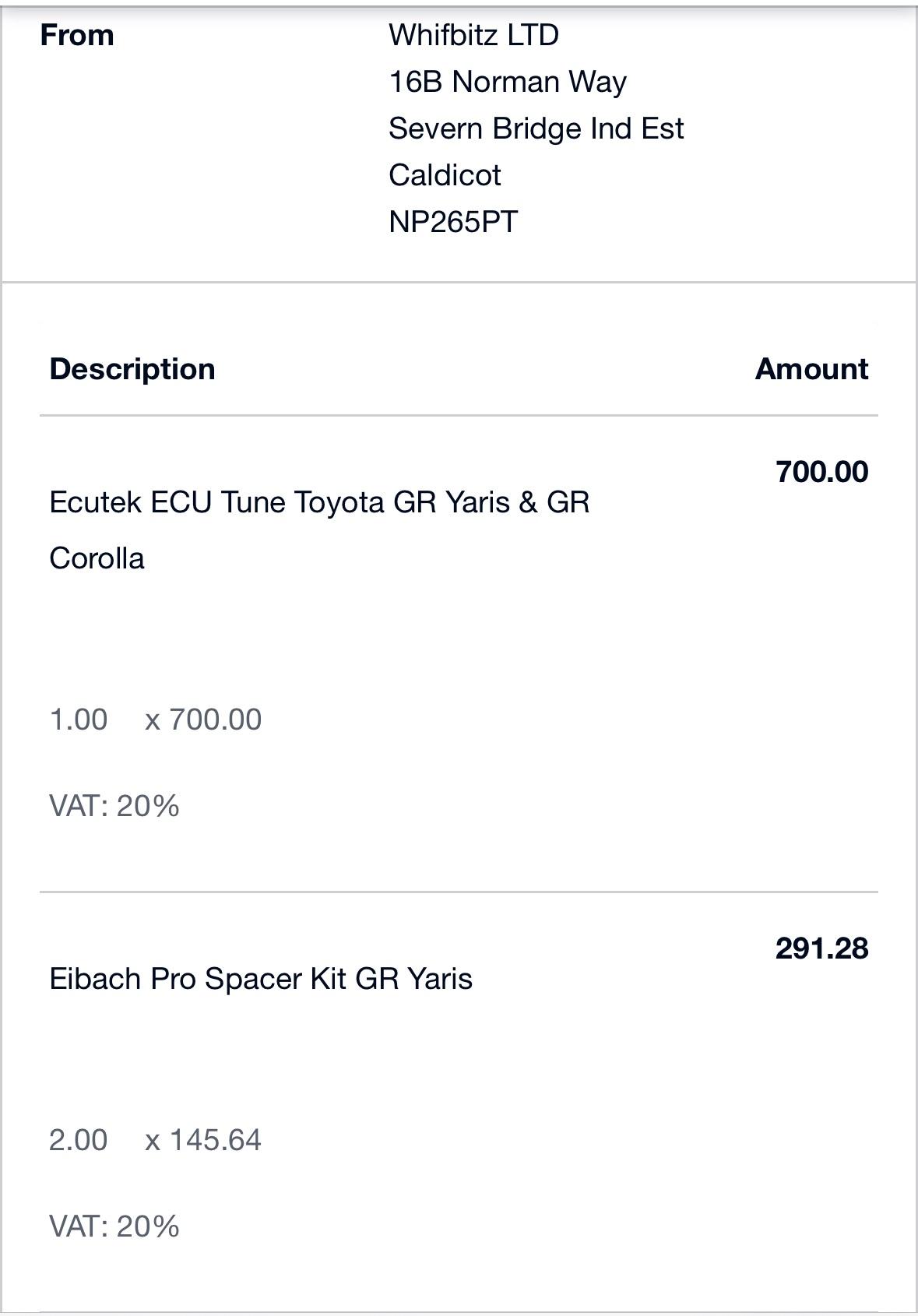This screenshot has width=918, height=1316.
Task: Click the Corolla text in first item
Action: (x=97, y=558)
